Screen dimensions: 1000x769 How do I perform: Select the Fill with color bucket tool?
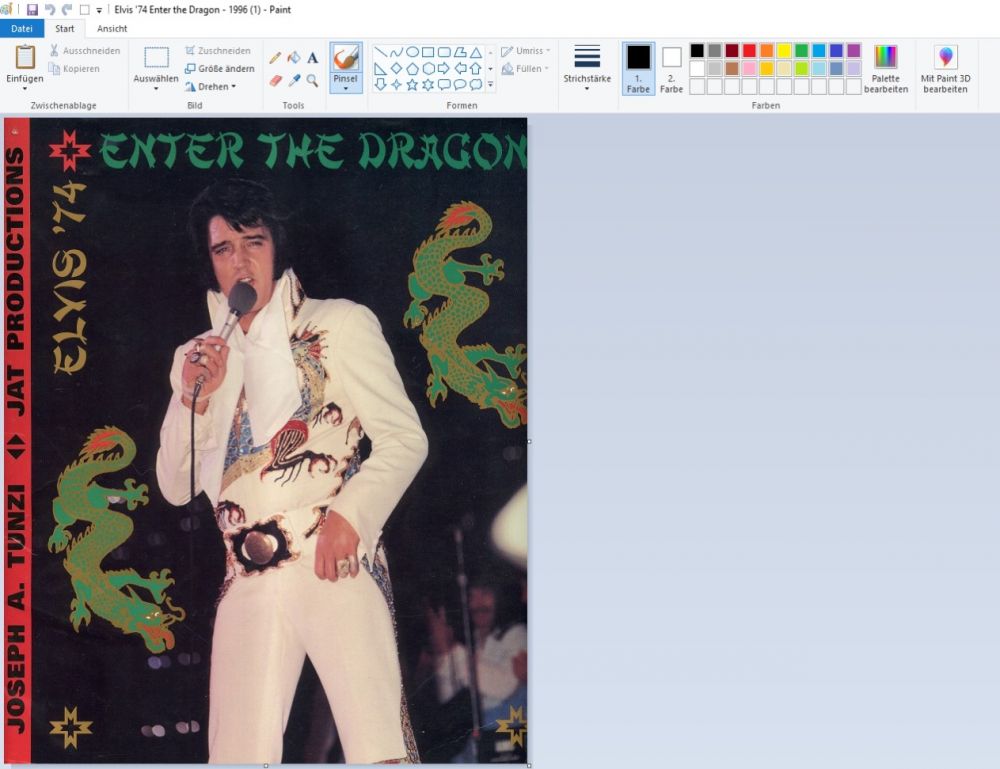[x=293, y=58]
